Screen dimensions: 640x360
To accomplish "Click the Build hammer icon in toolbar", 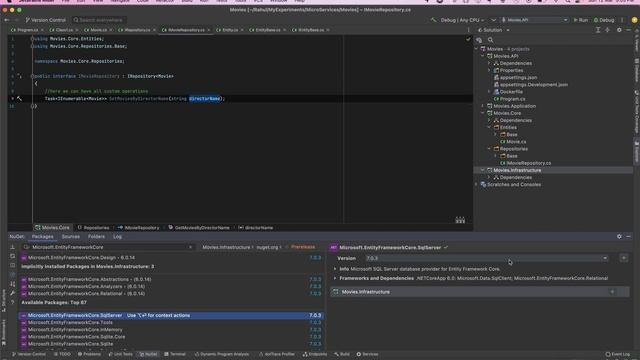I will point(433,20).
